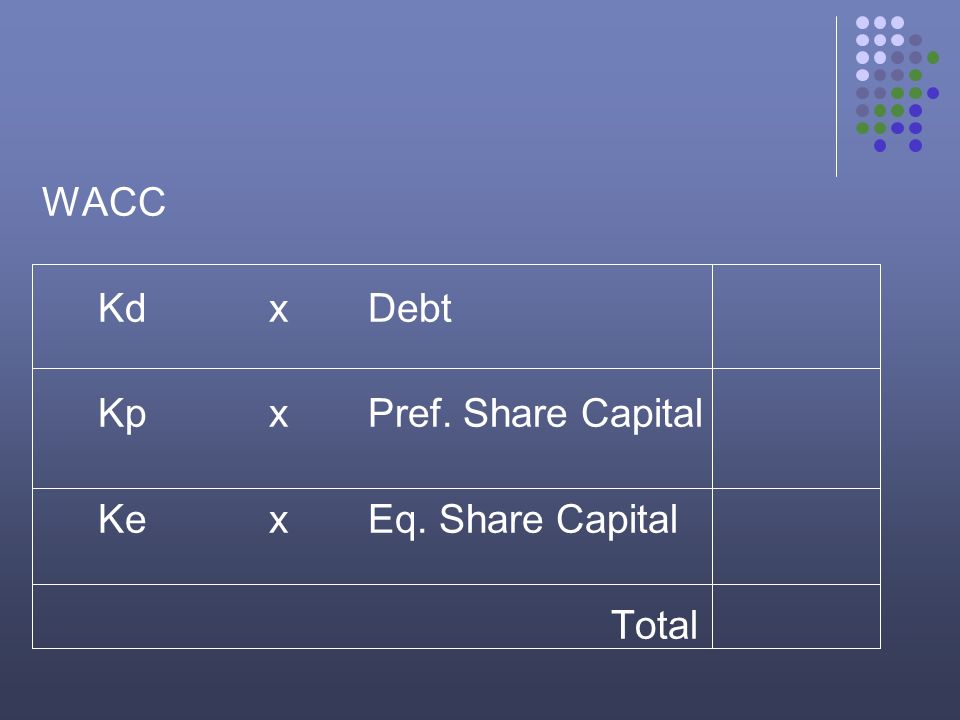This screenshot has width=960, height=720.
Task: Click the bottom-right blue dot of decoration
Action: point(915,146)
